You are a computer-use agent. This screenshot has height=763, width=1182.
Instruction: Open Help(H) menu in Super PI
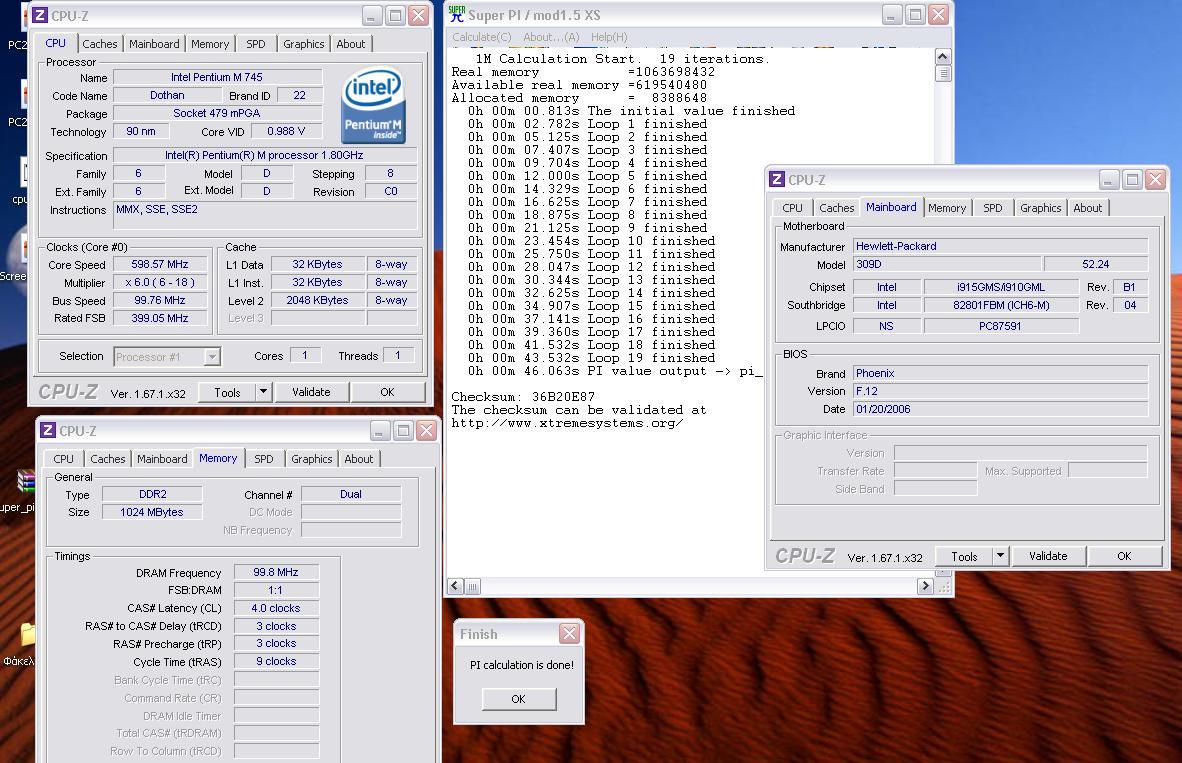pos(609,37)
